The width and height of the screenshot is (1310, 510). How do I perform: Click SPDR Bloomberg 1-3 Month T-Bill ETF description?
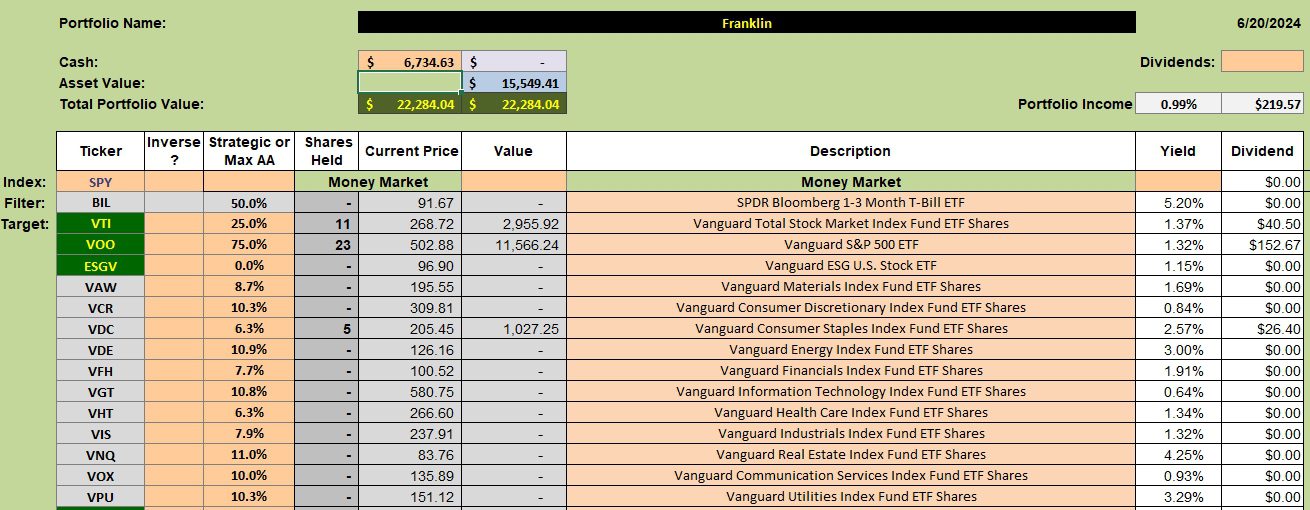click(851, 203)
